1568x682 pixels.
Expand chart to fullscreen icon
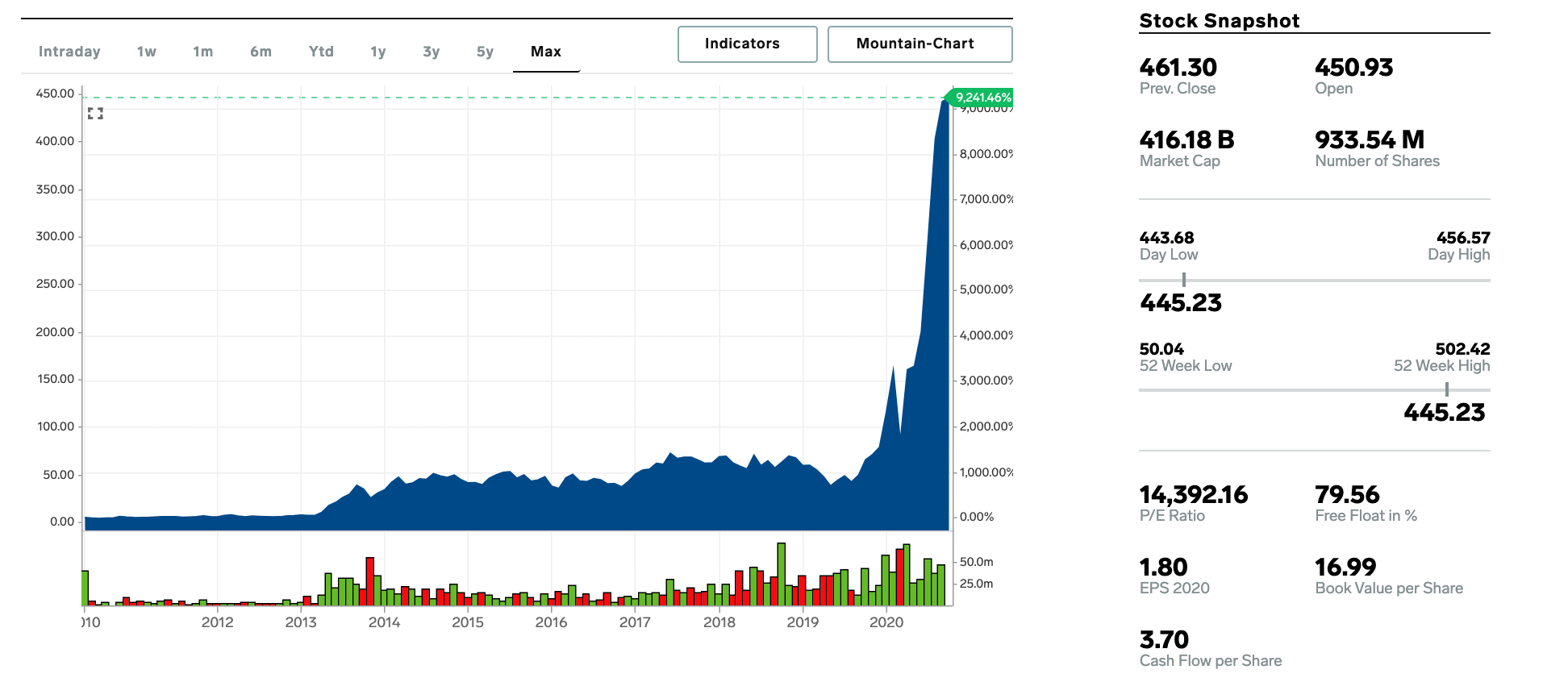coord(95,114)
